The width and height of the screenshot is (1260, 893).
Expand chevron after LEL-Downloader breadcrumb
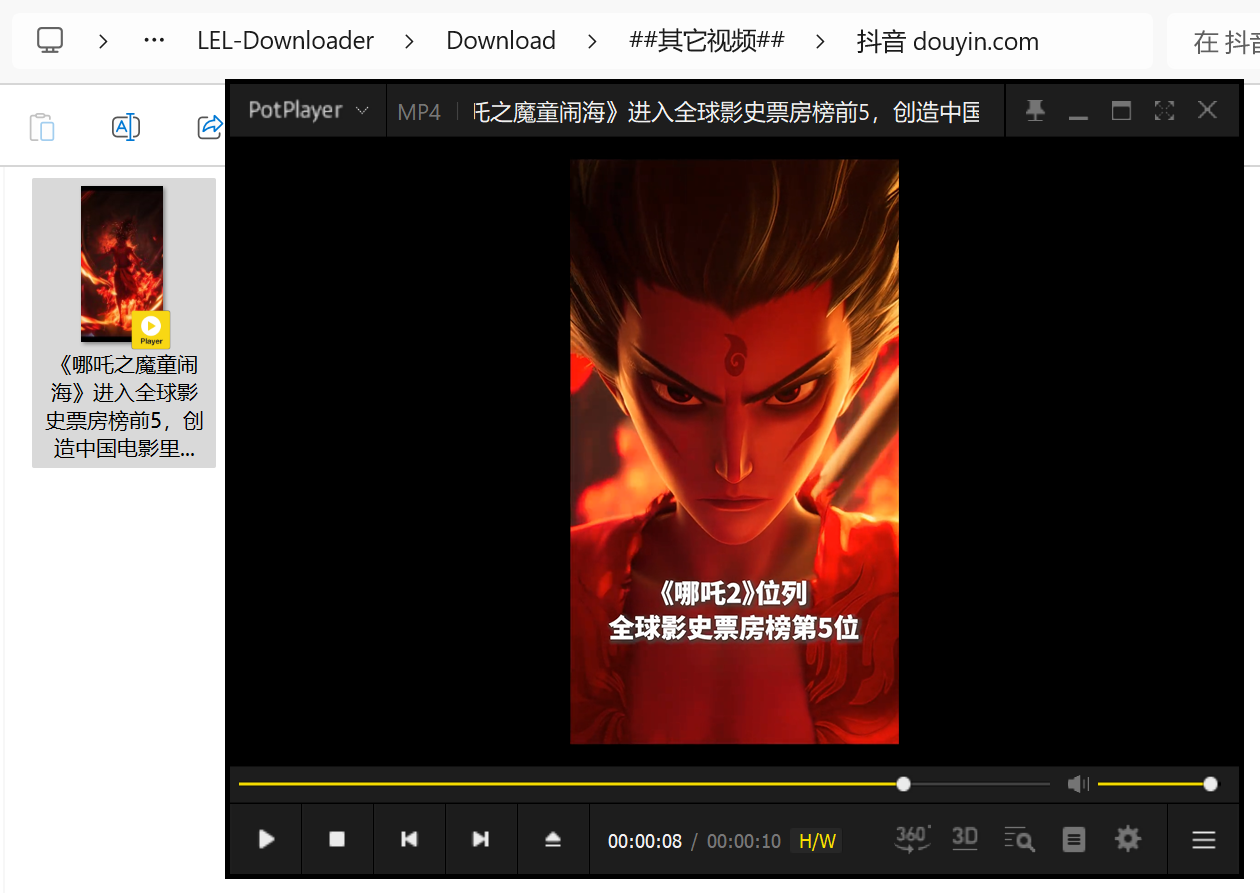pyautogui.click(x=410, y=41)
